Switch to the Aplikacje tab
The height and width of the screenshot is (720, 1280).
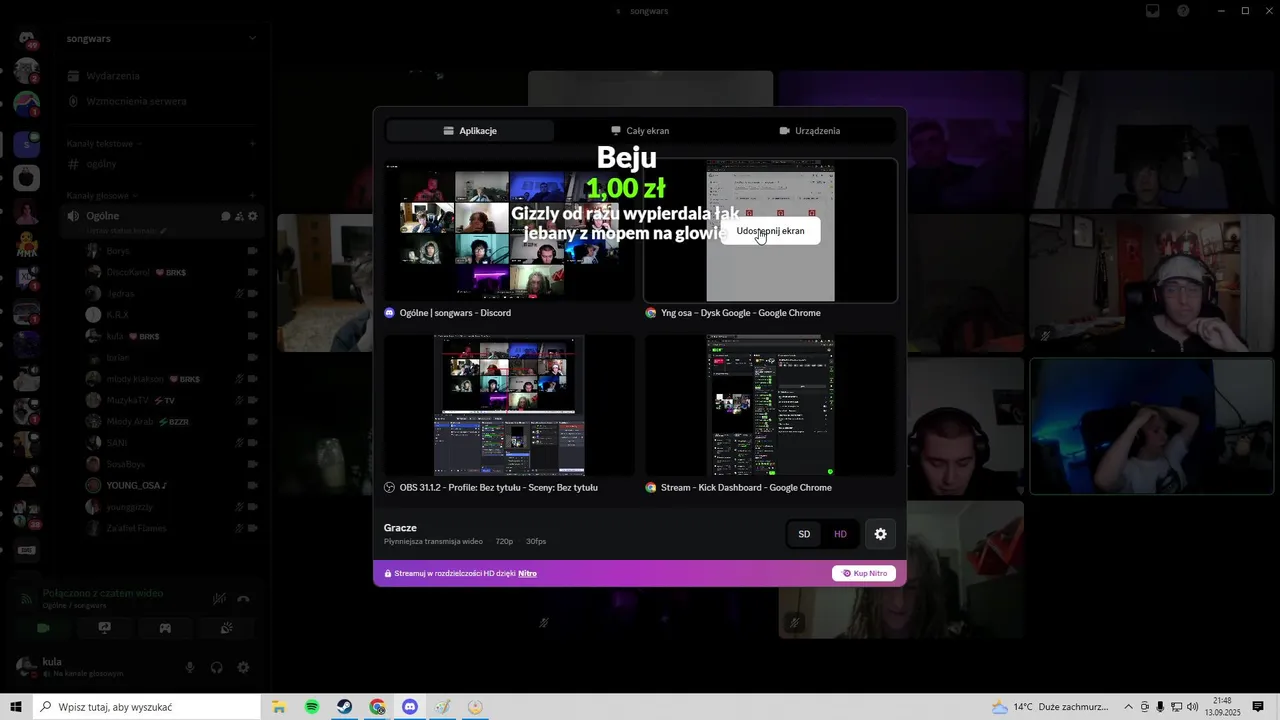tap(470, 131)
